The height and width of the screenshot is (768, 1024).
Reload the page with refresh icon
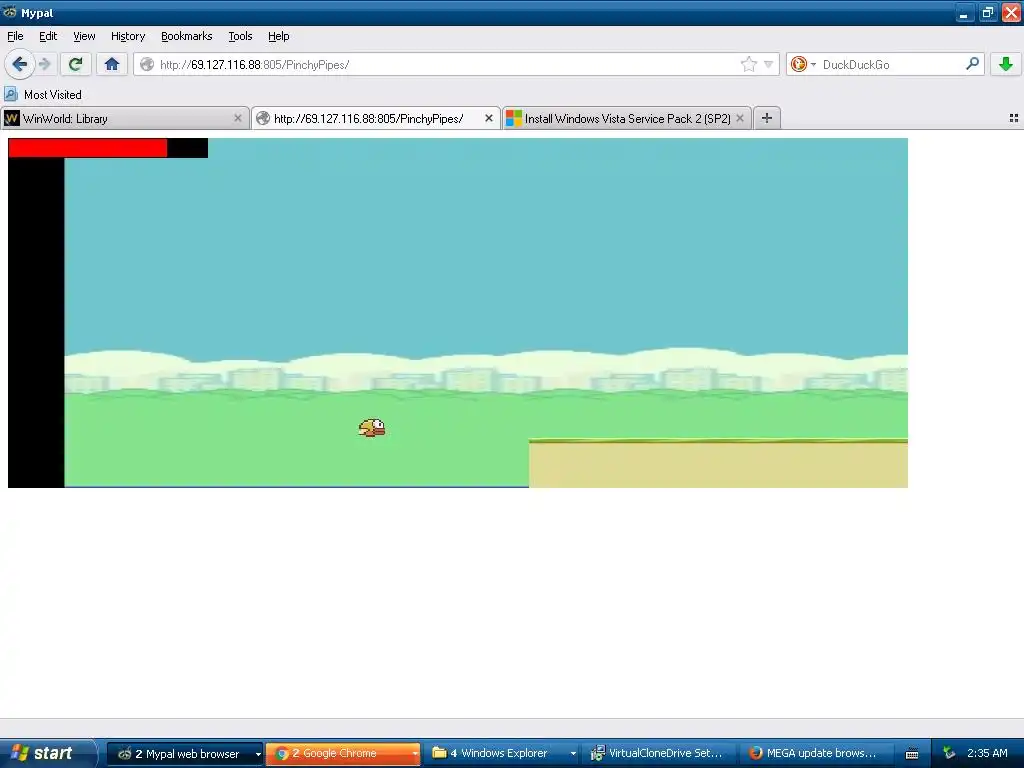[x=75, y=64]
